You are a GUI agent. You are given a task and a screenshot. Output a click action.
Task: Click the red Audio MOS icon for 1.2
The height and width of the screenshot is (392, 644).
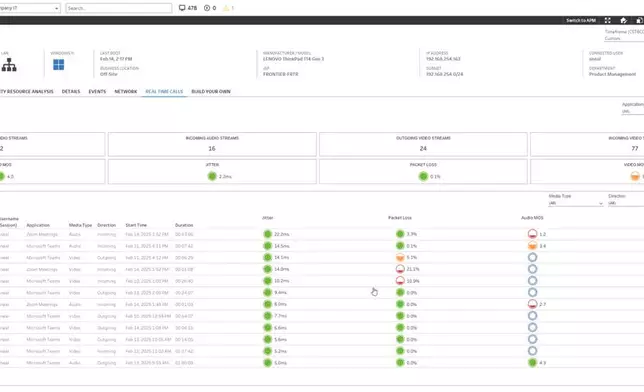click(532, 234)
